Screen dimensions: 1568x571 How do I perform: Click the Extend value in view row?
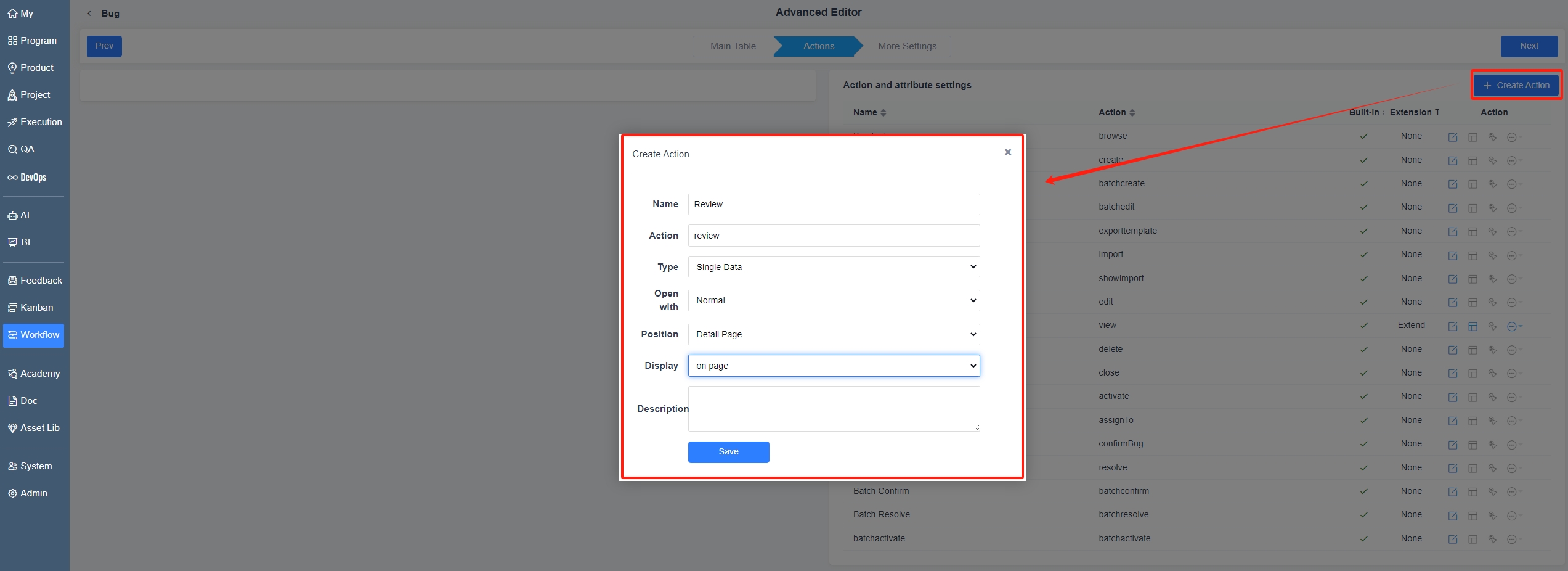pos(1411,325)
